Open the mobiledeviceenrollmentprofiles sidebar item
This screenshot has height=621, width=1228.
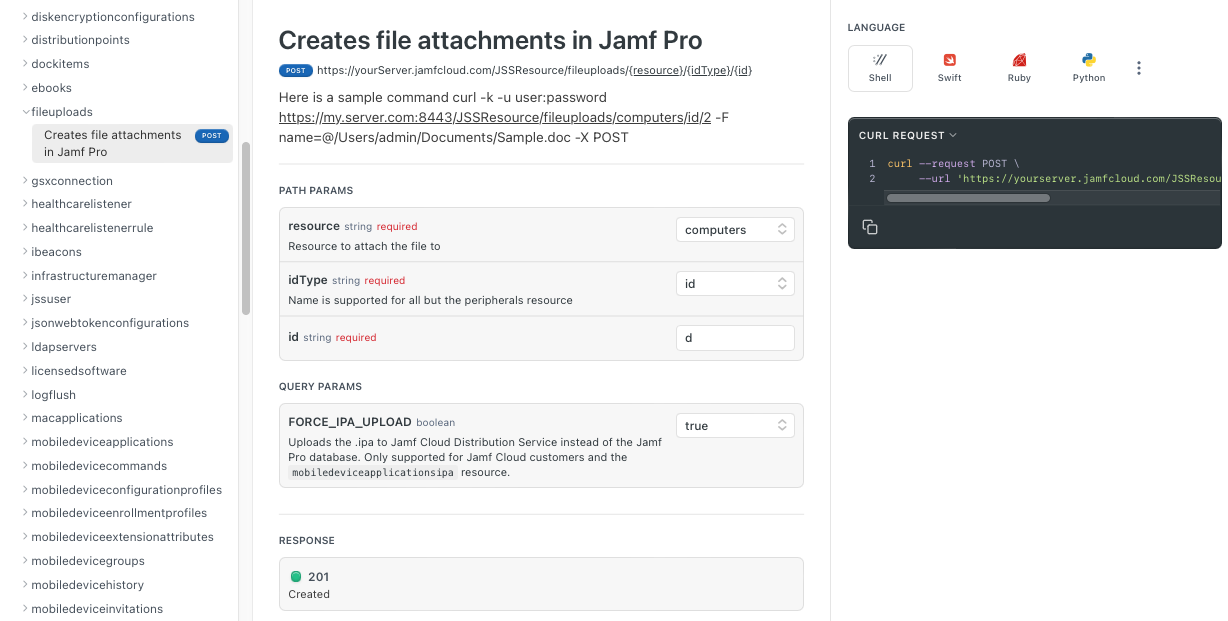(x=119, y=513)
